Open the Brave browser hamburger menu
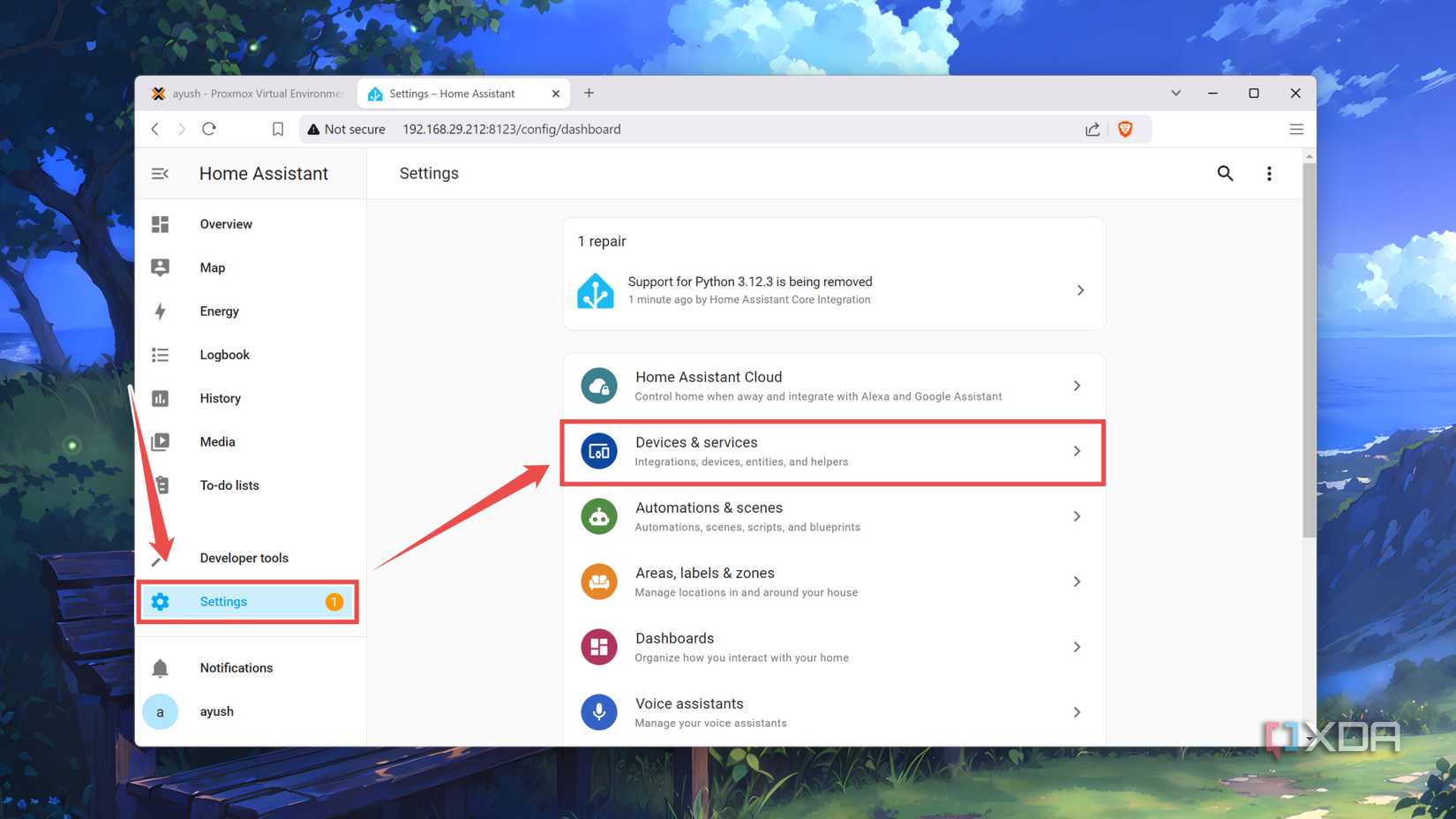Image resolution: width=1456 pixels, height=819 pixels. [1296, 129]
